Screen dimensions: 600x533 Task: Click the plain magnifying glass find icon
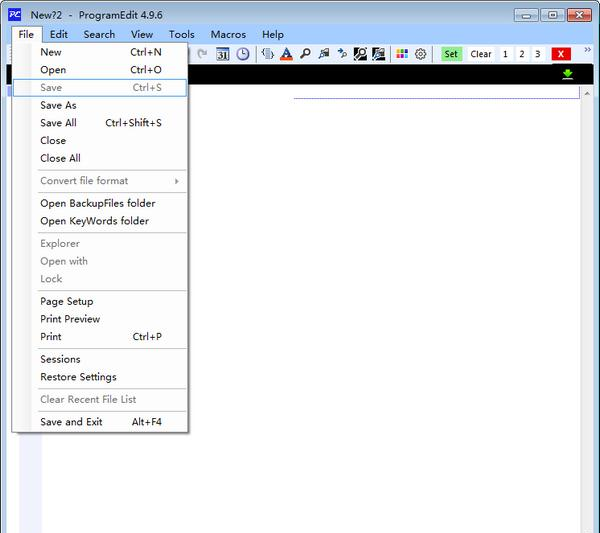click(x=305, y=54)
